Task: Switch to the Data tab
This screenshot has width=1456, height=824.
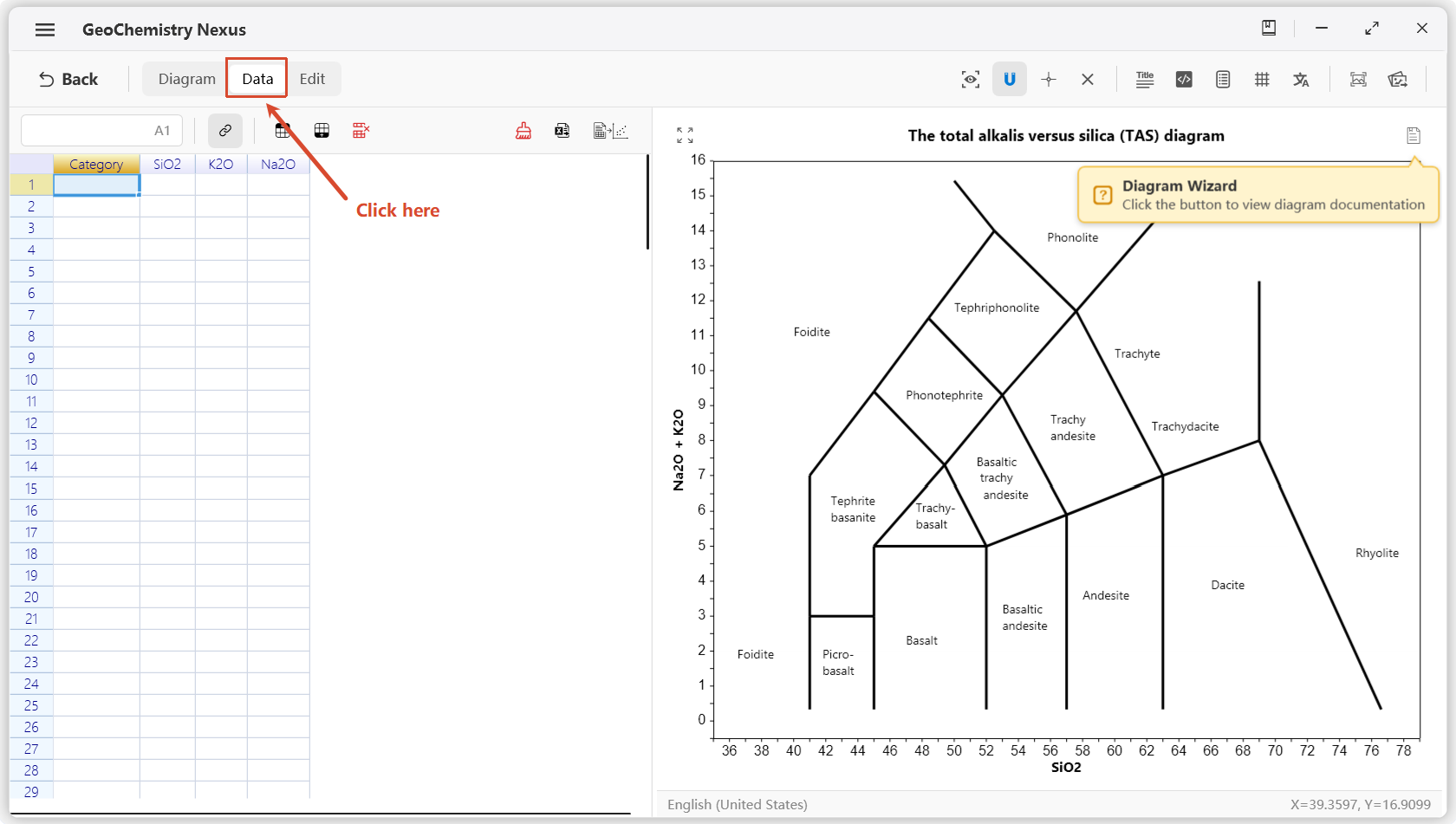Action: (257, 79)
